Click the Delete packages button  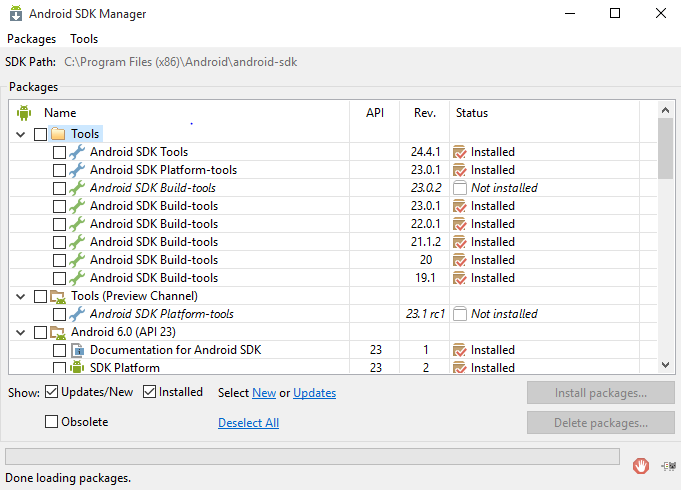[601, 423]
